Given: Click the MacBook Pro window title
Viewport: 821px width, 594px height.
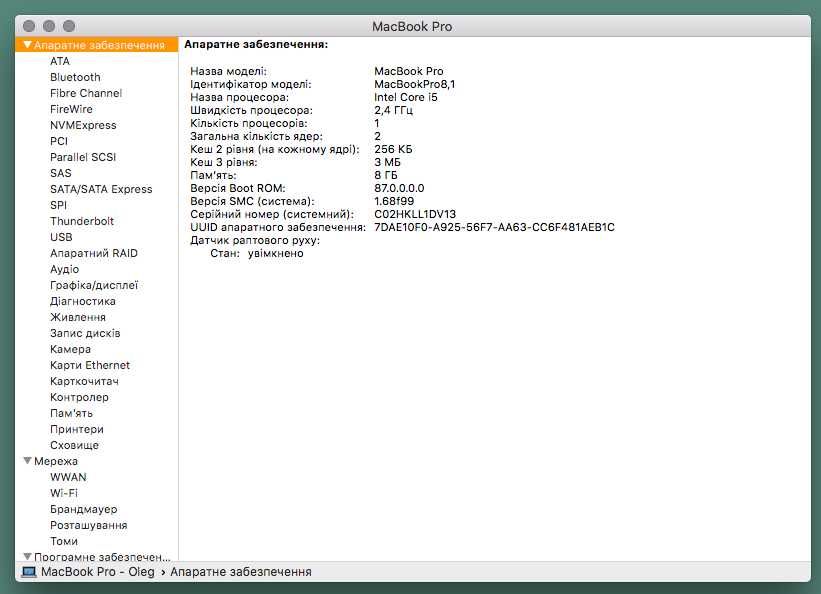Looking at the screenshot, I should pos(412,26).
